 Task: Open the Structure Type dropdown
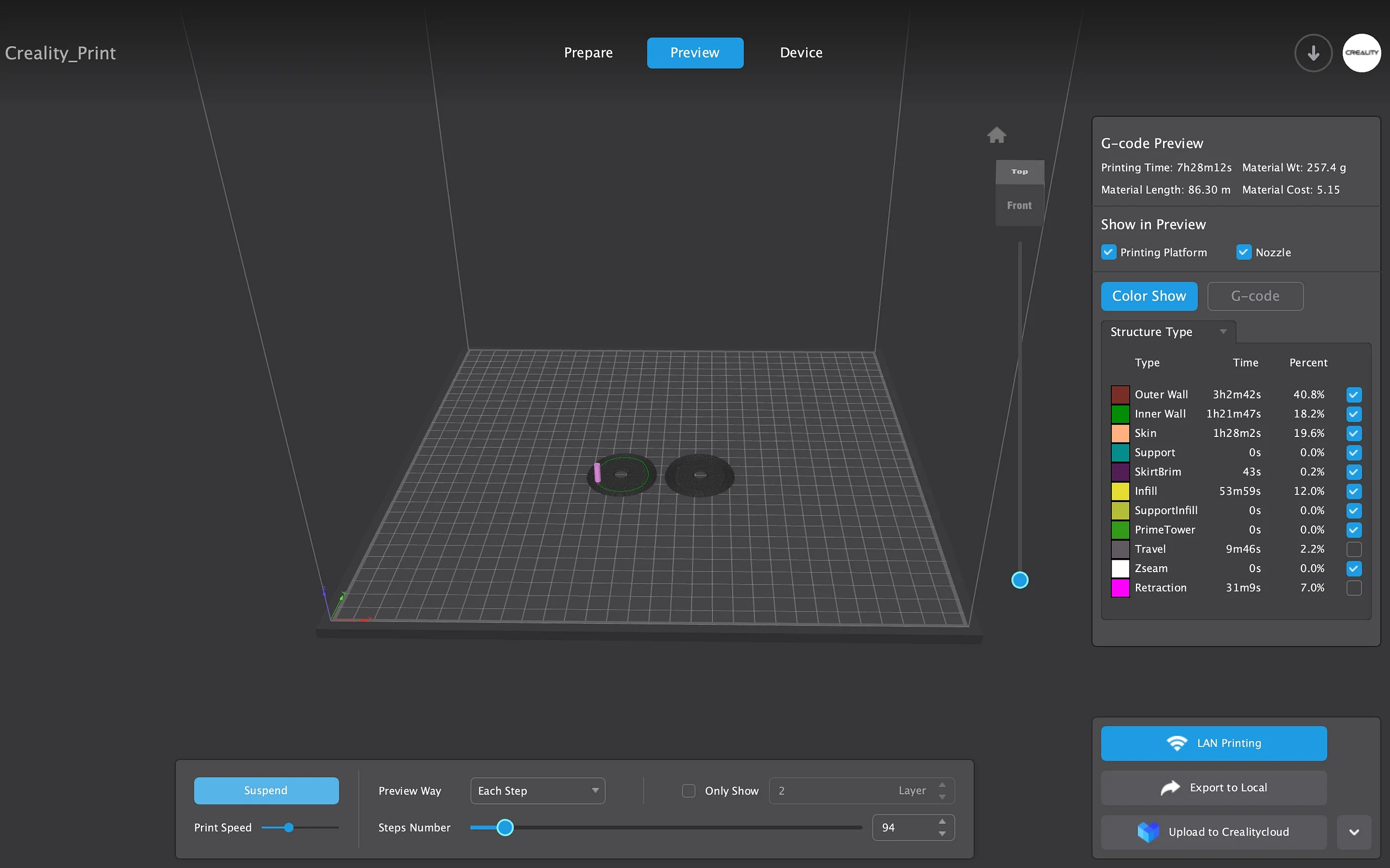click(1168, 332)
